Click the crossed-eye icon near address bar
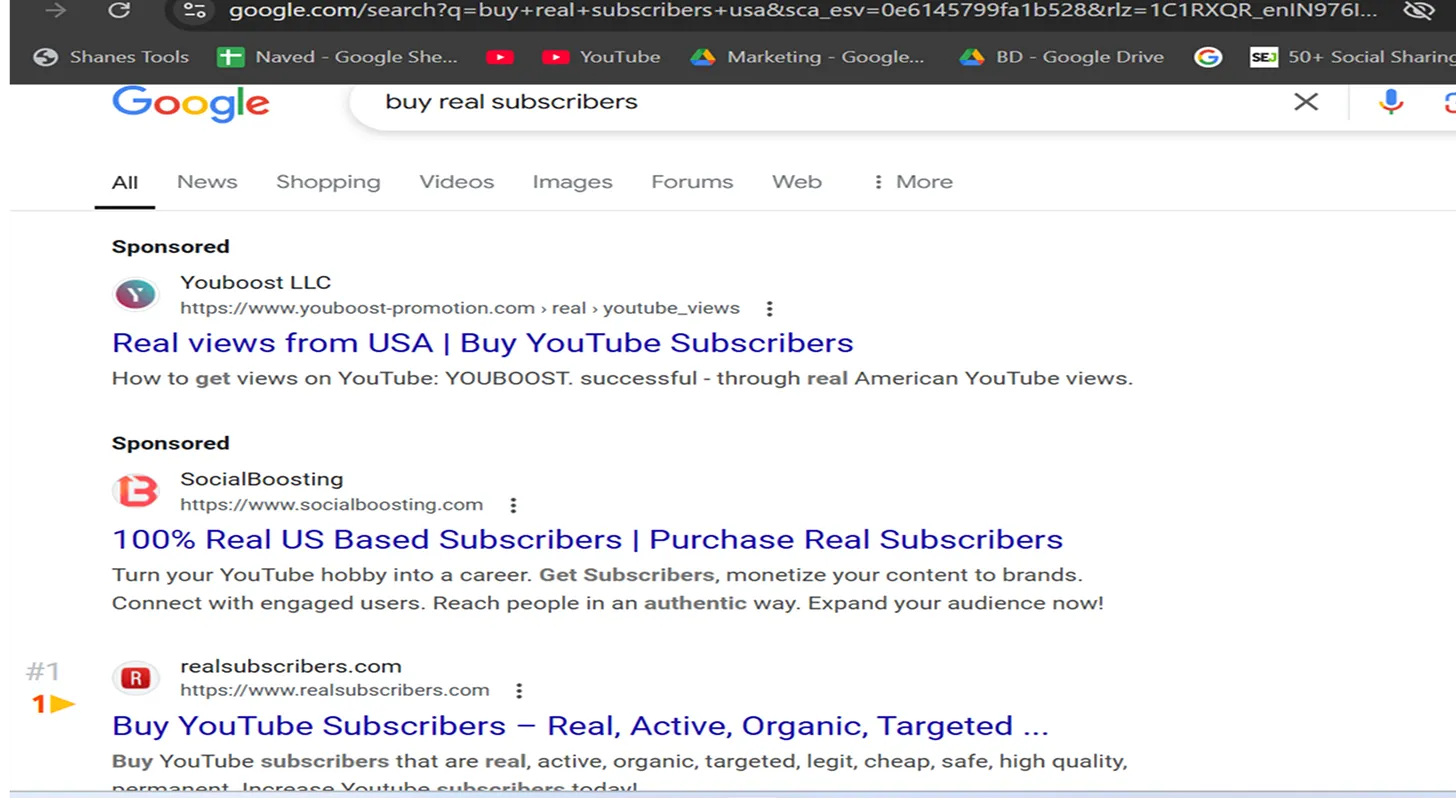 pos(1419,11)
